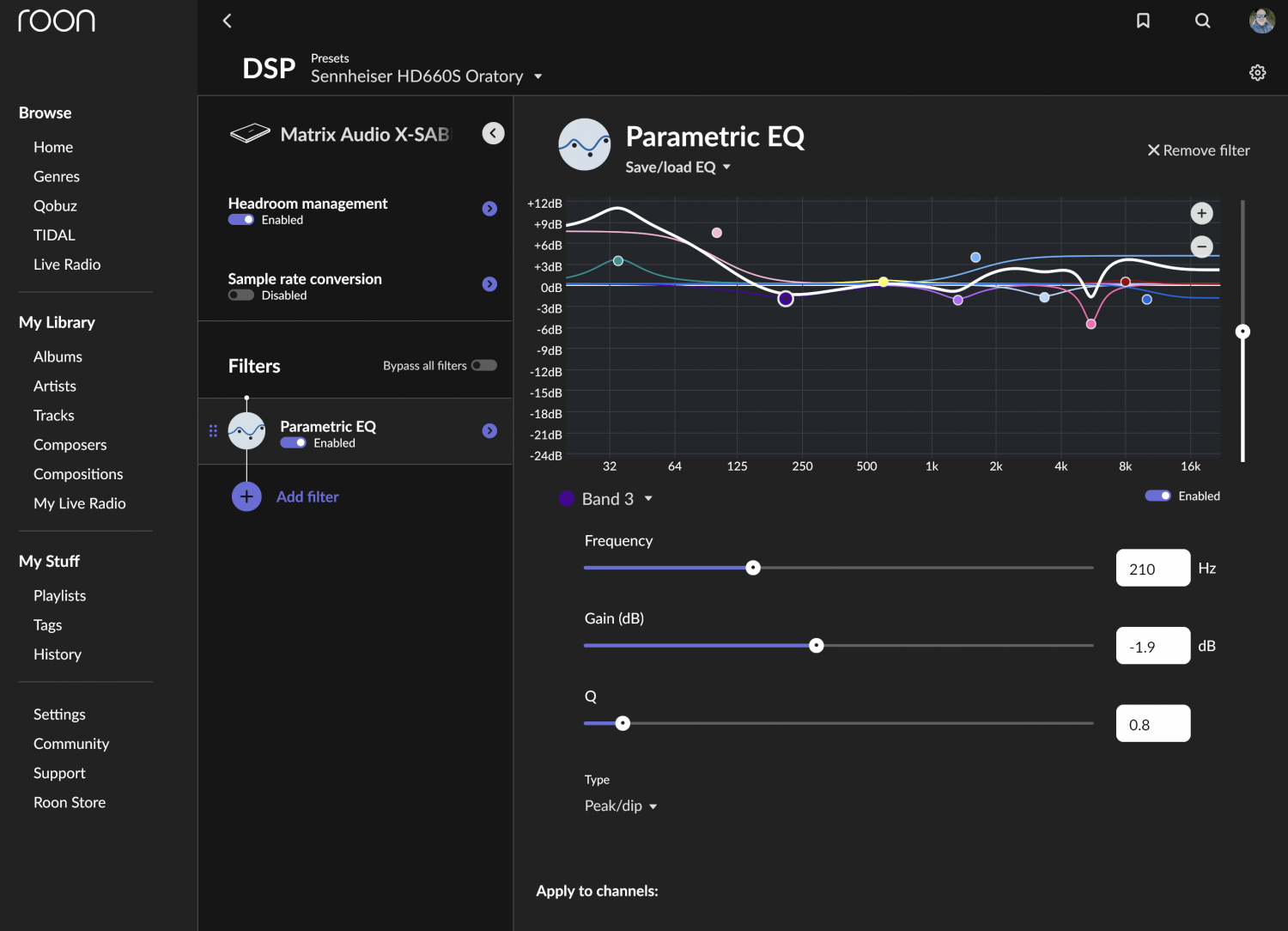Screen dimensions: 1288x931
Task: Open Parametric EQ filter arrow
Action: click(x=489, y=431)
